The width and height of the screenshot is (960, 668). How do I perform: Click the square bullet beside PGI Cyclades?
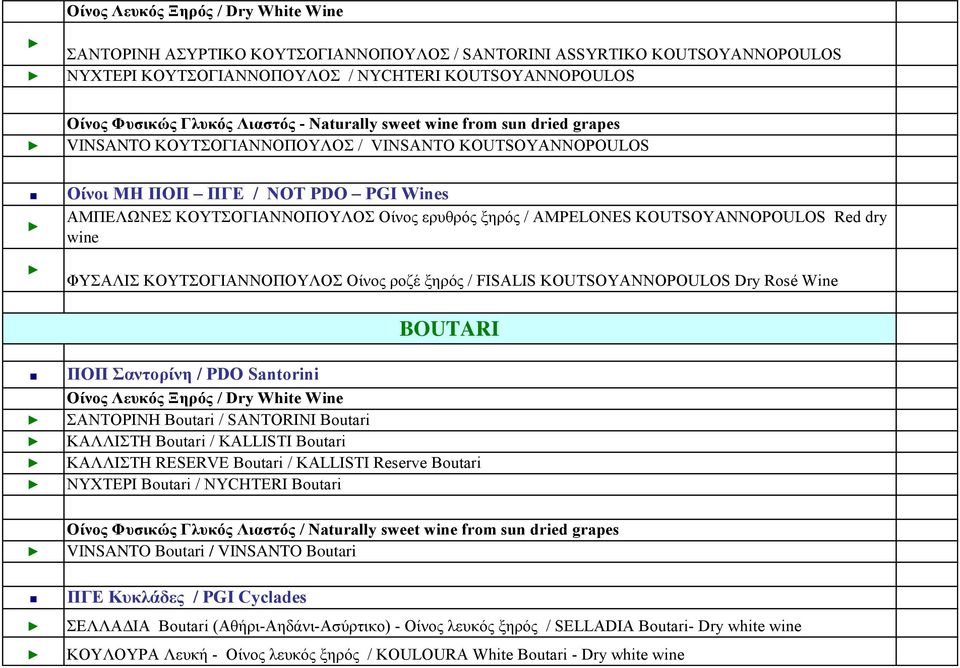point(33,600)
